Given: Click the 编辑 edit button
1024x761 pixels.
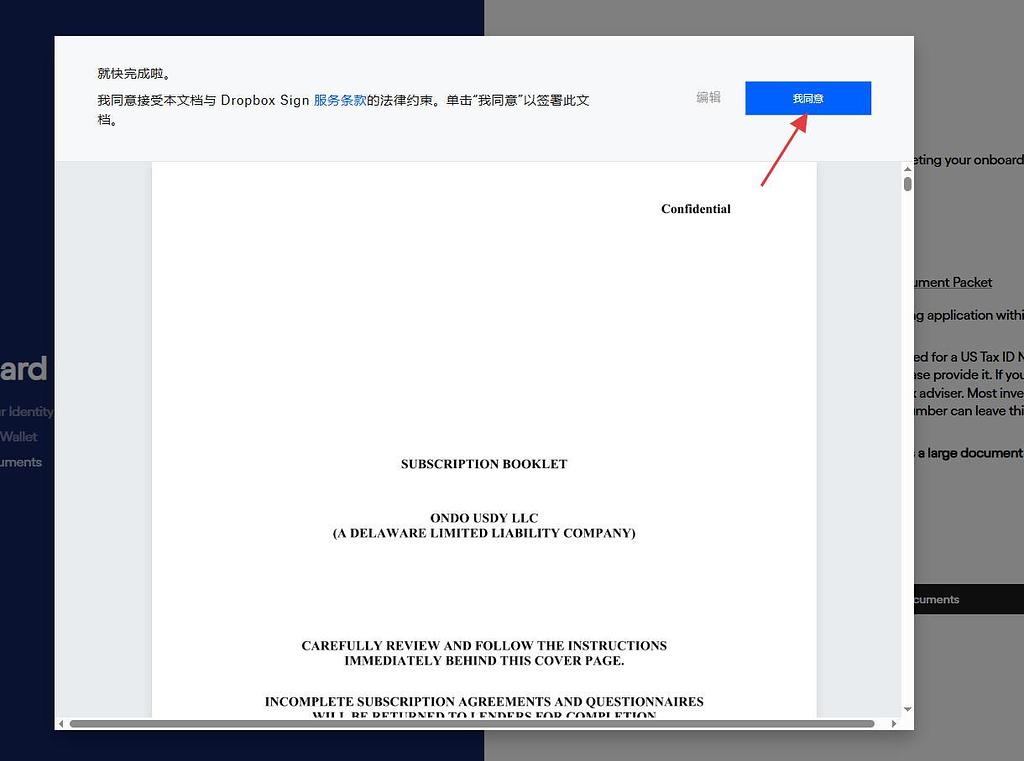Looking at the screenshot, I should point(708,97).
